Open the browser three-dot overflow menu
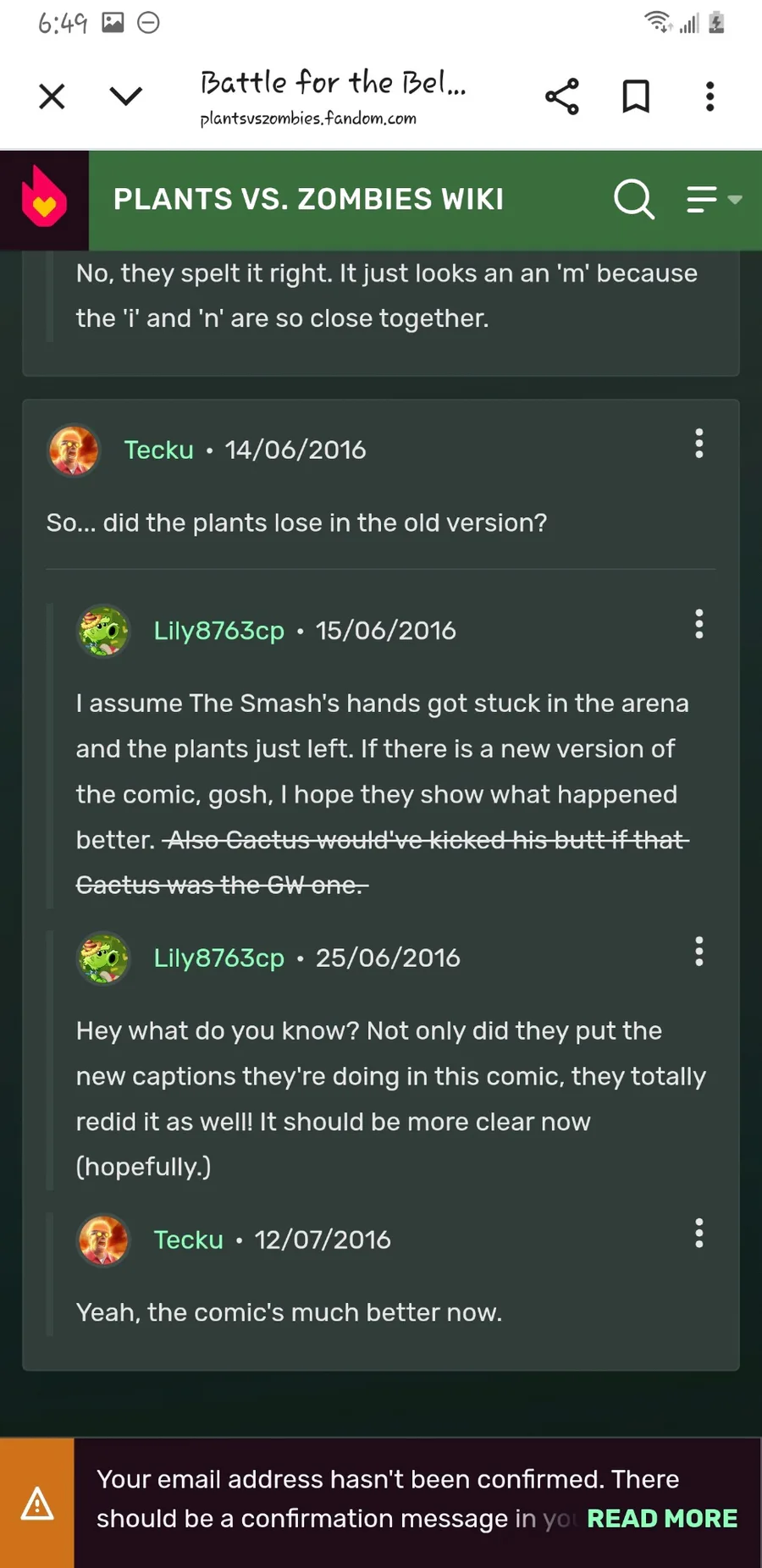This screenshot has width=762, height=1568. point(710,97)
